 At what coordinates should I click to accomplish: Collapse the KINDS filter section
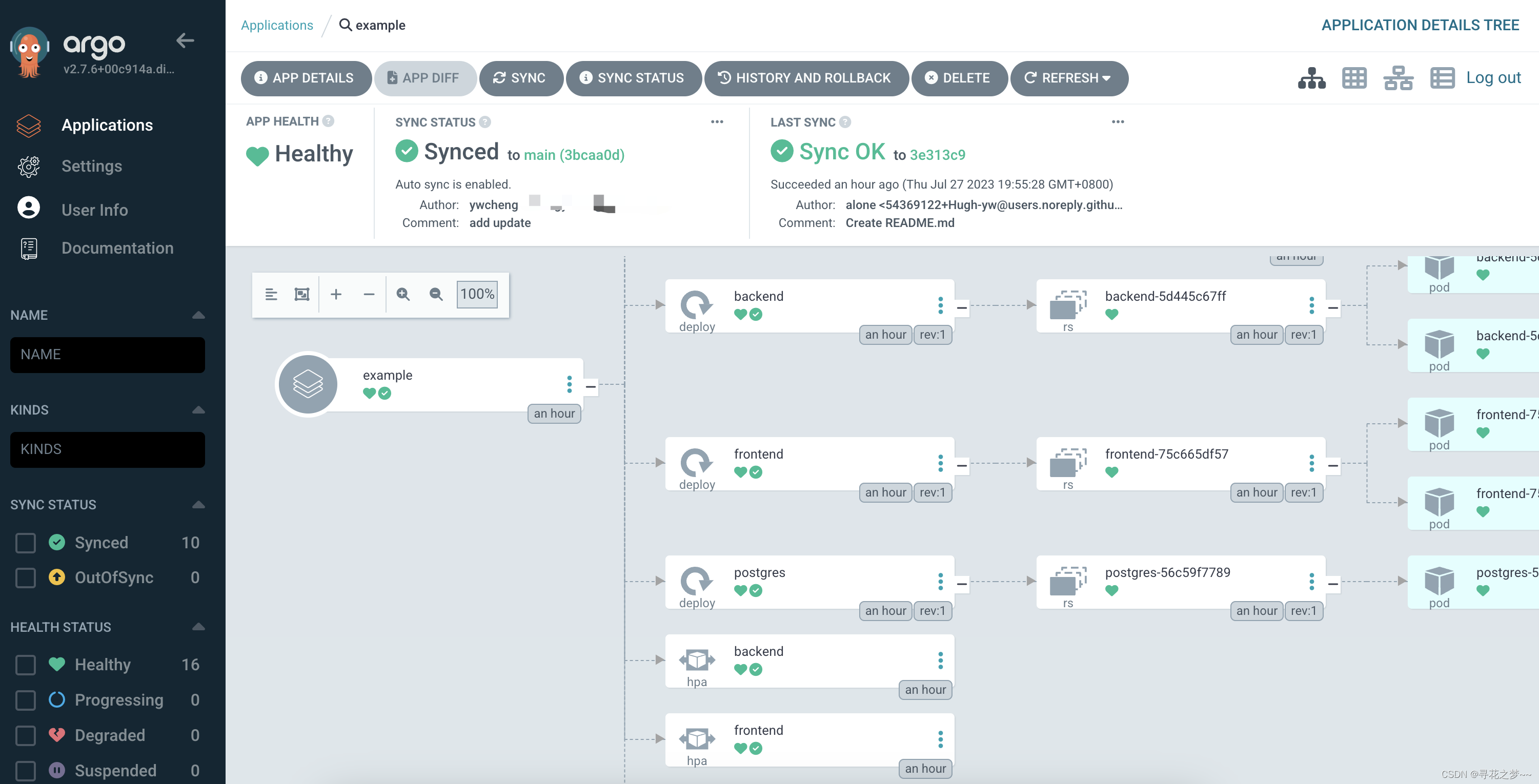[198, 410]
